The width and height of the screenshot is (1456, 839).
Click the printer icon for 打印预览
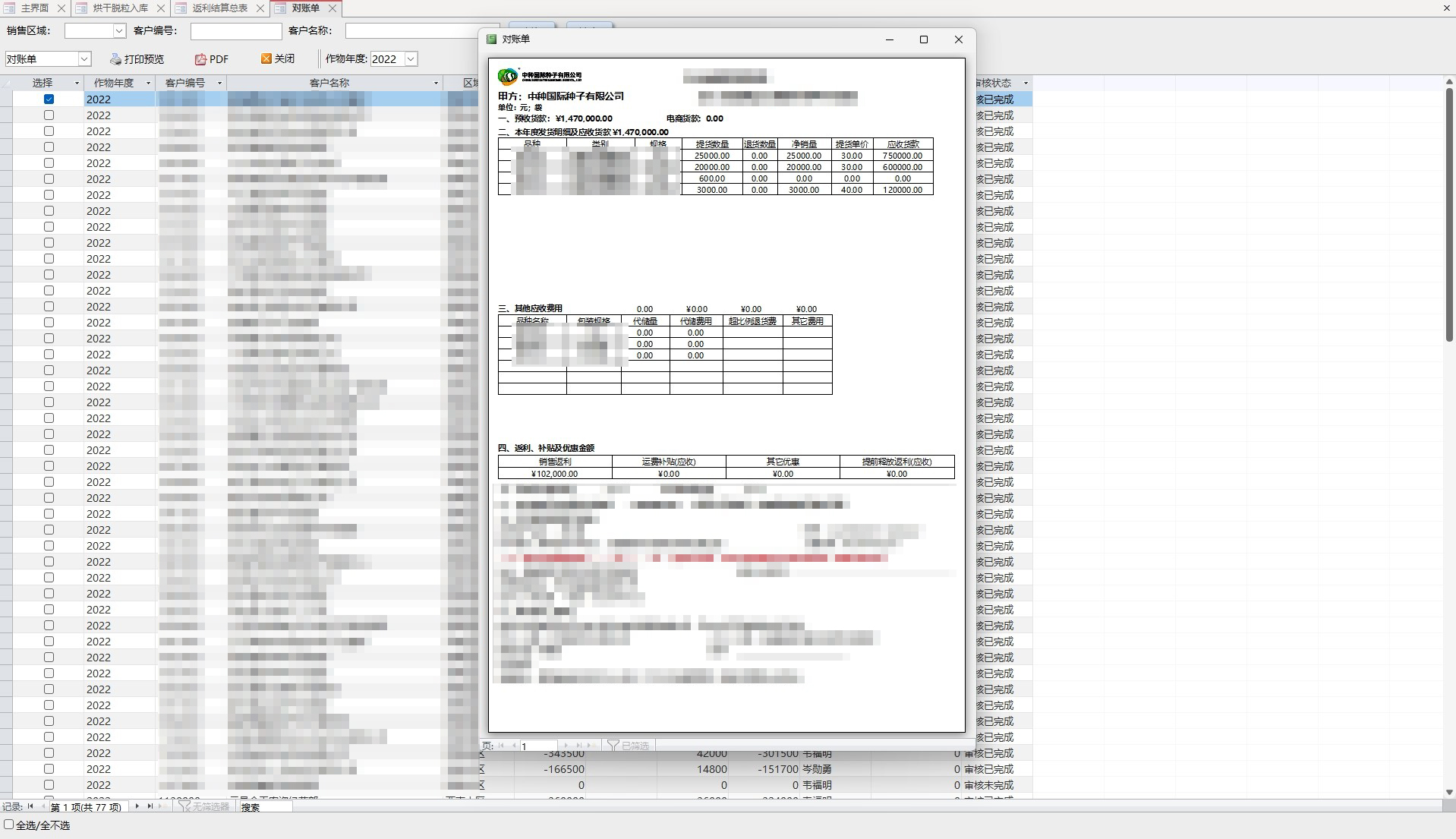tap(115, 59)
